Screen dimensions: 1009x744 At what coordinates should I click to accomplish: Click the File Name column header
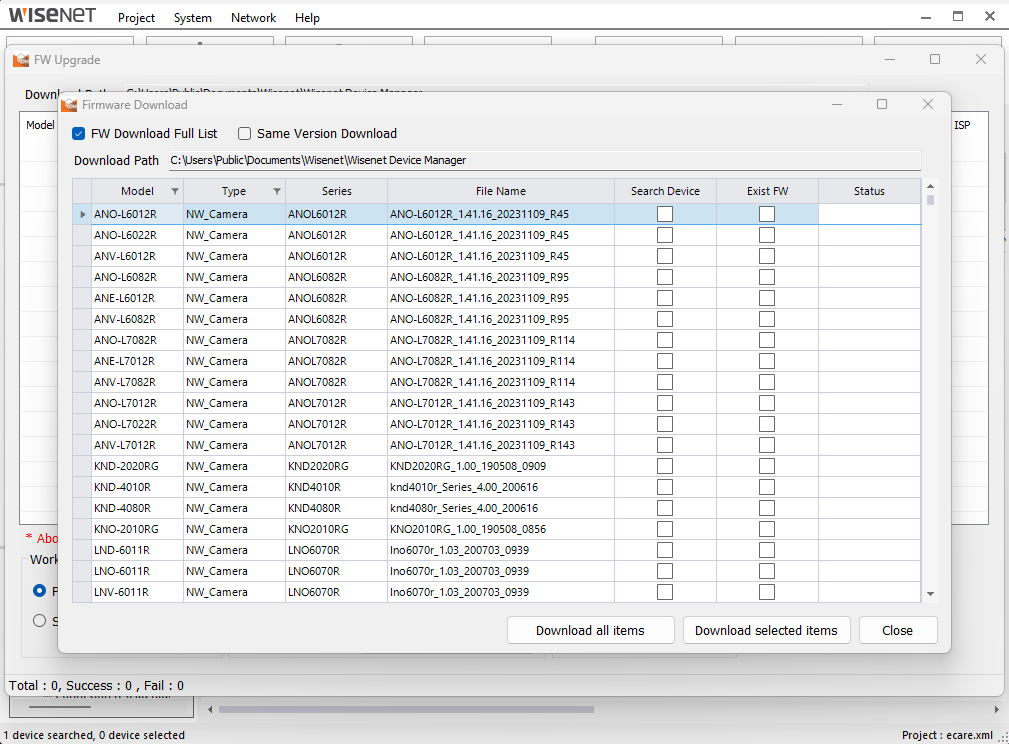(x=501, y=191)
